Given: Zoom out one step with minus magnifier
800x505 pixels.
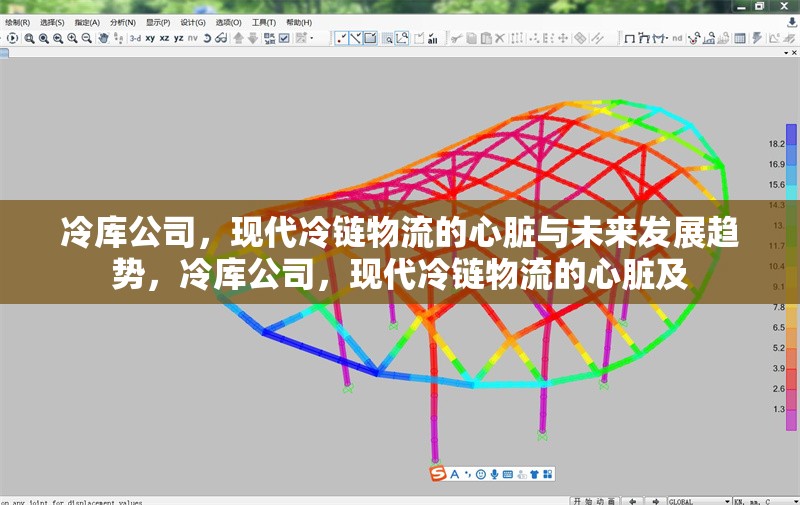Looking at the screenshot, I should [87, 38].
